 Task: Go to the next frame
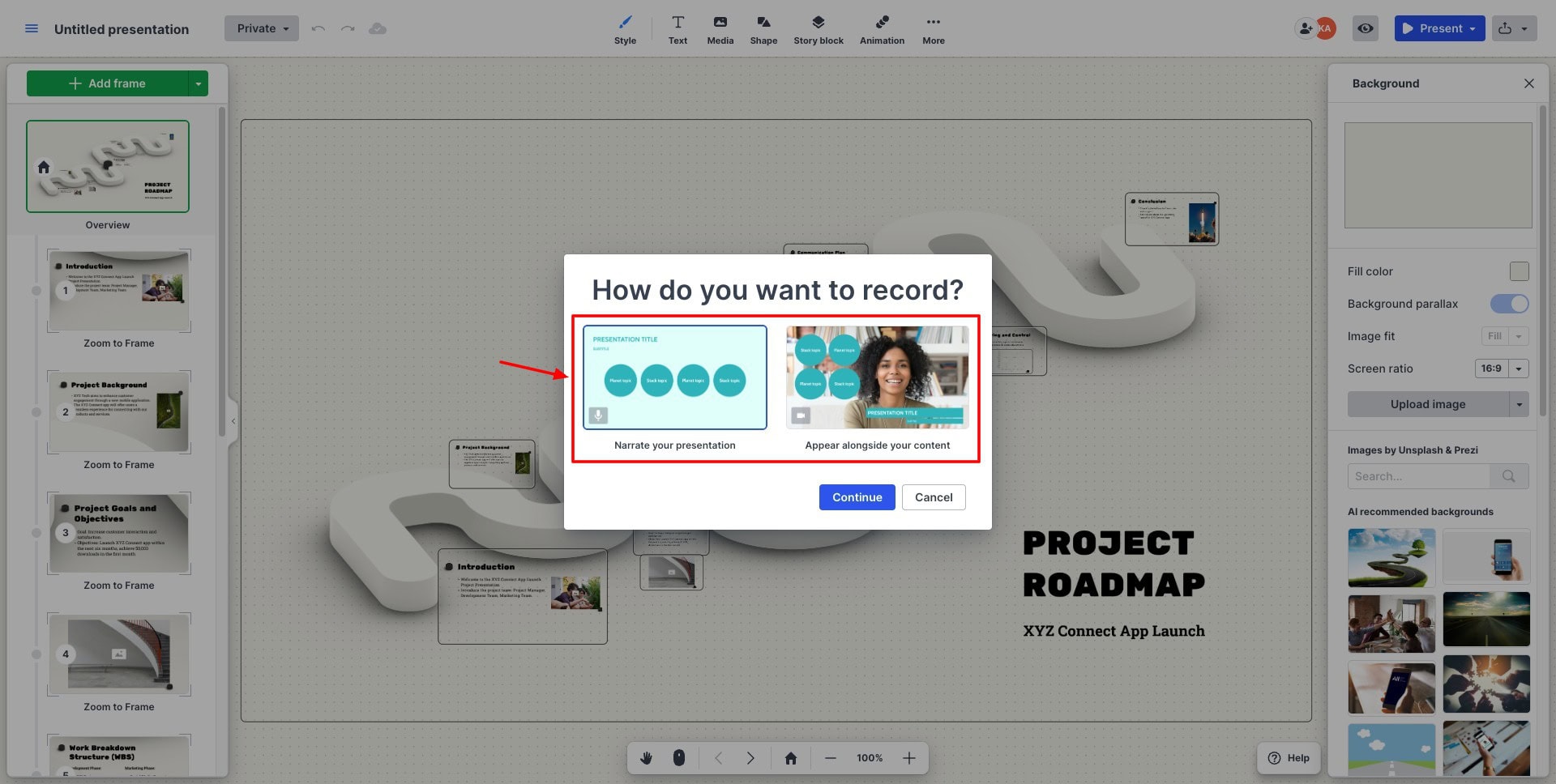click(x=750, y=758)
